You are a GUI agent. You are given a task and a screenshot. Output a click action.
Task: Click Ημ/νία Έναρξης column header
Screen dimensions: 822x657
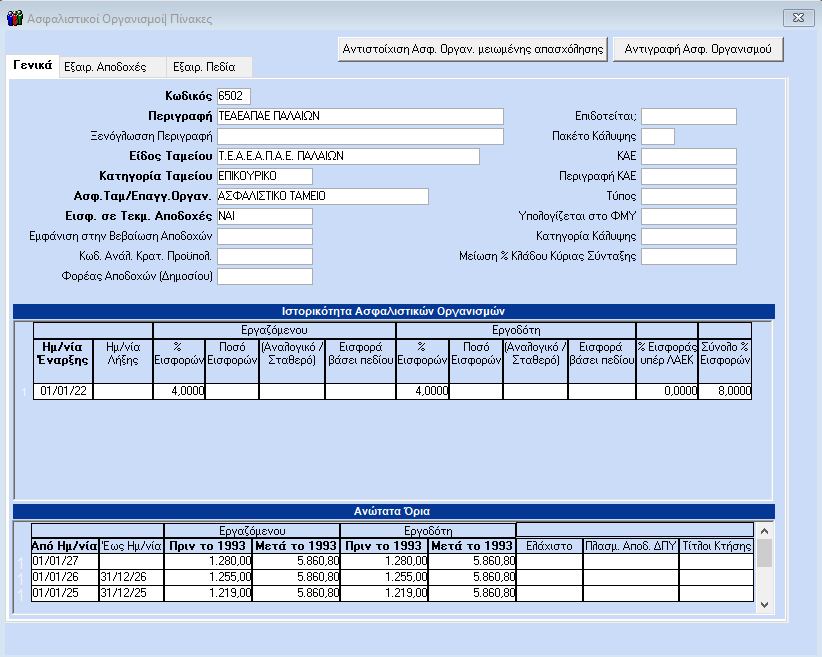63,360
